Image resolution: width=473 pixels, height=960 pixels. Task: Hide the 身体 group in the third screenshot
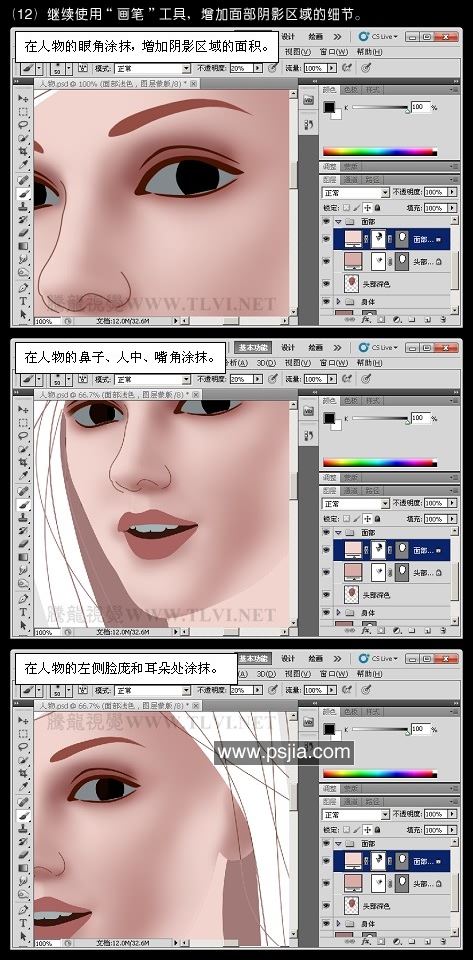tap(326, 924)
